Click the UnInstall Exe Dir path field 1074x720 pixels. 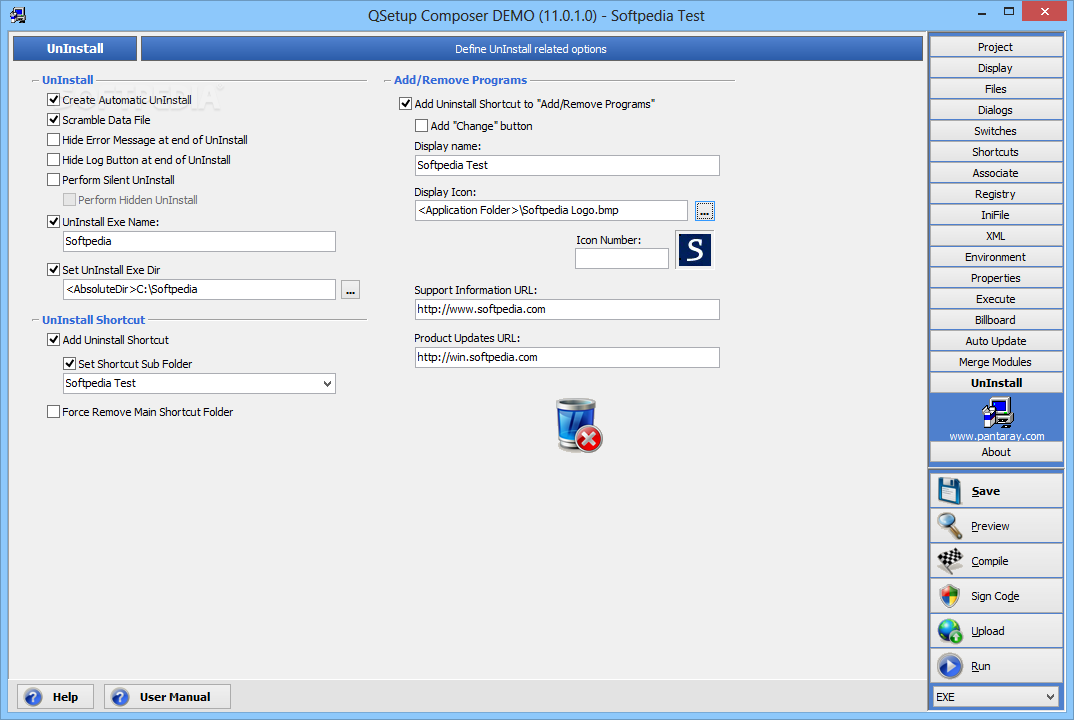(x=199, y=289)
